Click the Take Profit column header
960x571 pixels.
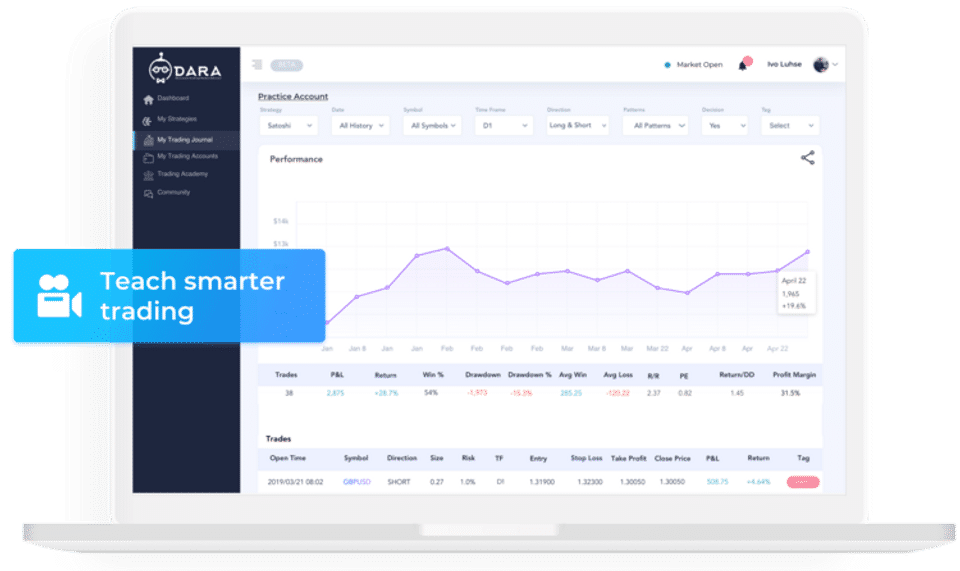pos(629,458)
